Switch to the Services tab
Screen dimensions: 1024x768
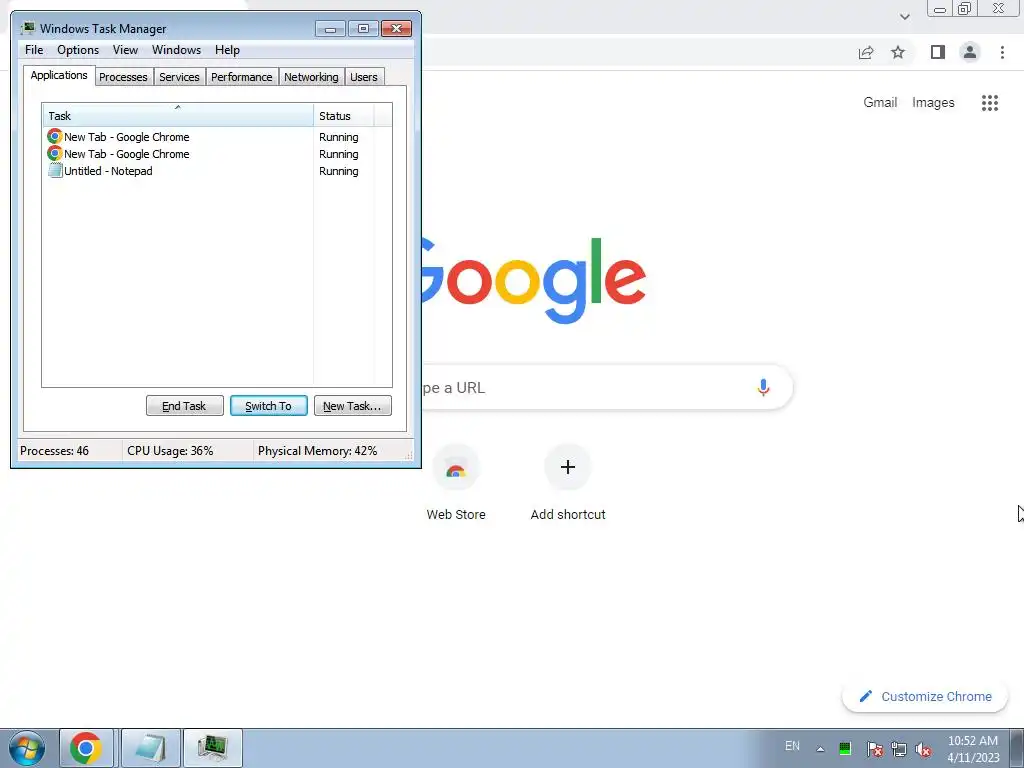[x=180, y=77]
